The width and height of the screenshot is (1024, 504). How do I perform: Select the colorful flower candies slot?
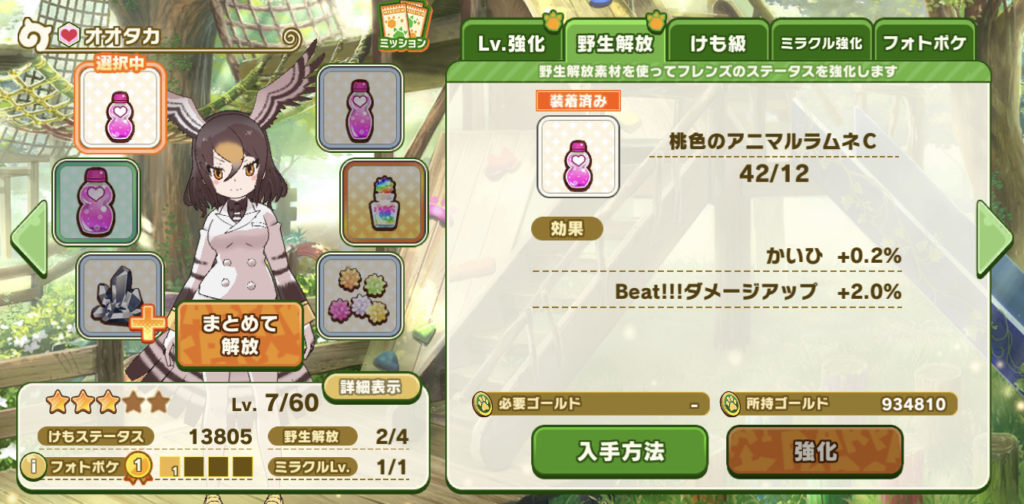tap(360, 296)
